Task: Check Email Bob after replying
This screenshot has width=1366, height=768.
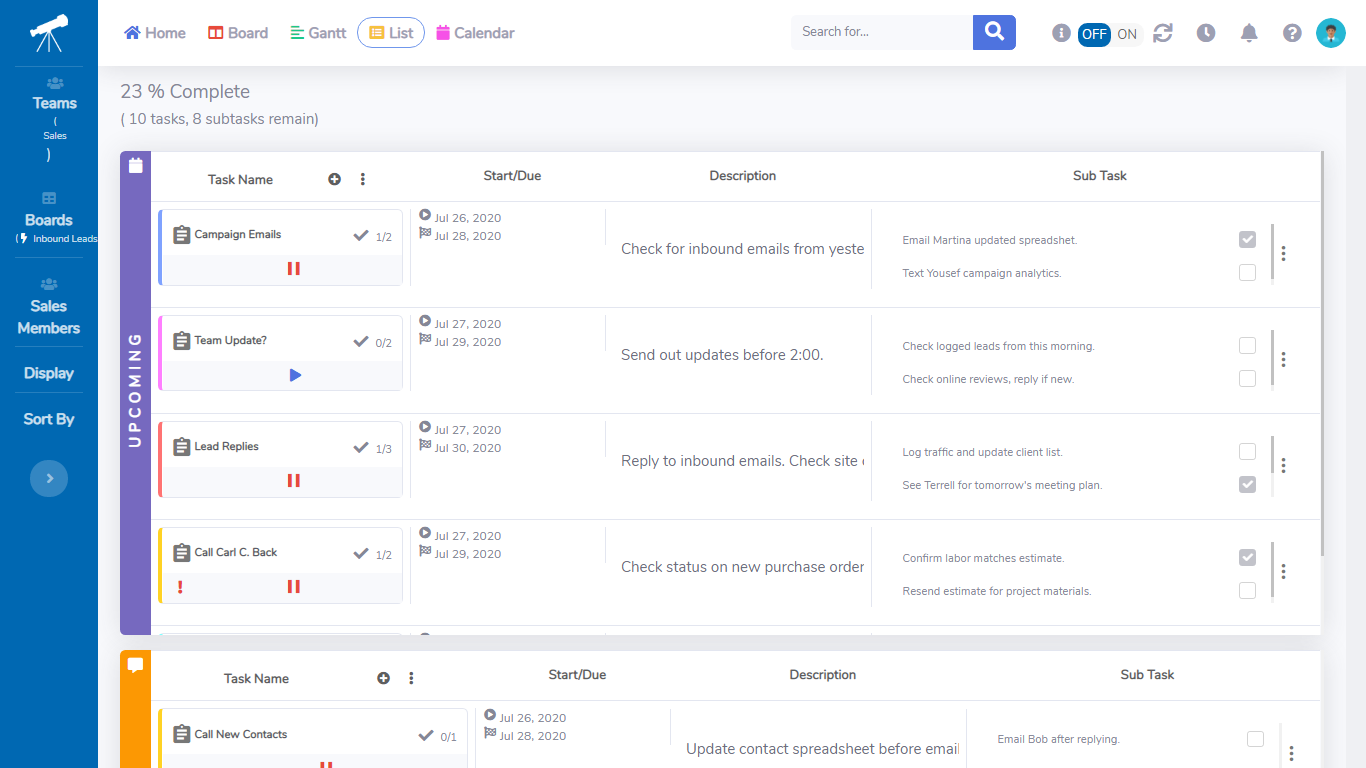Action: (x=1255, y=740)
